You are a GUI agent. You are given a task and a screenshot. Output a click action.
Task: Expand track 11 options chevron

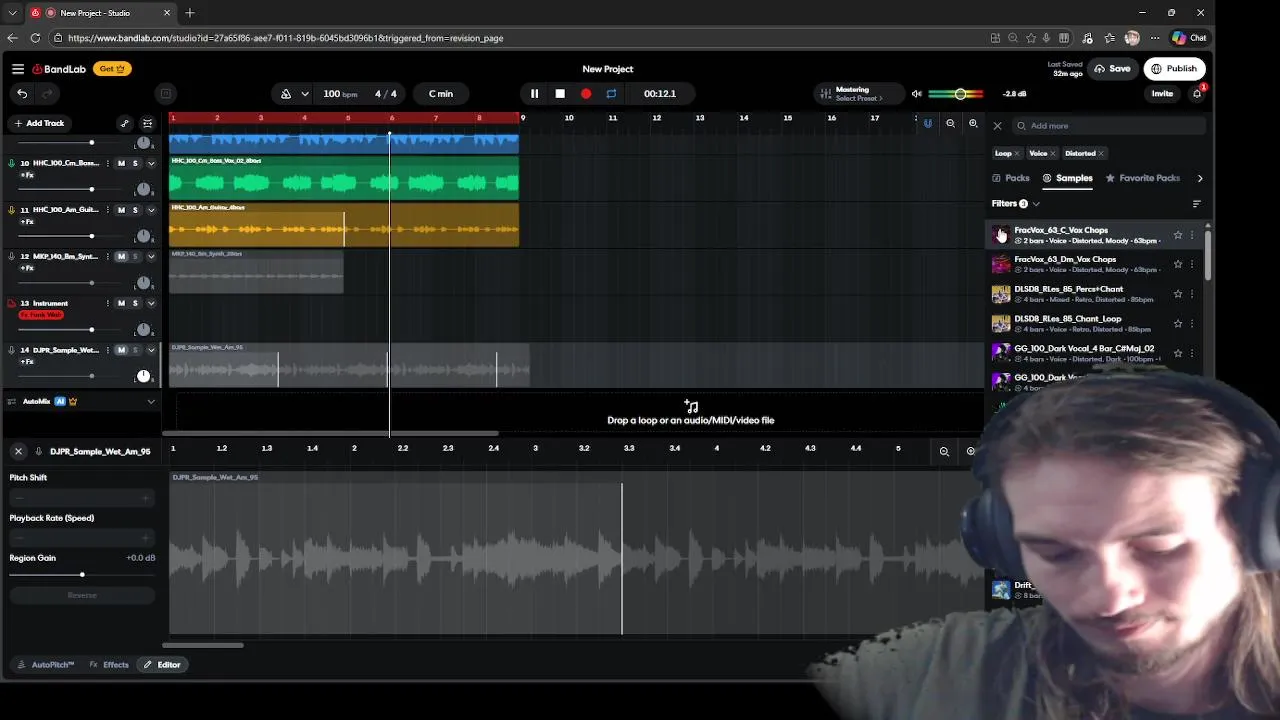[x=151, y=210]
